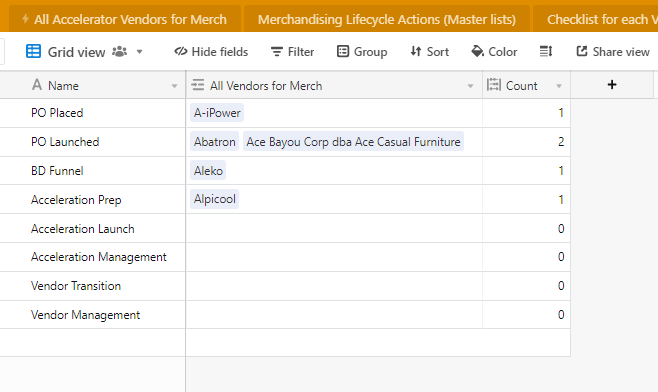
Task: Open the Group records option
Action: 362,52
